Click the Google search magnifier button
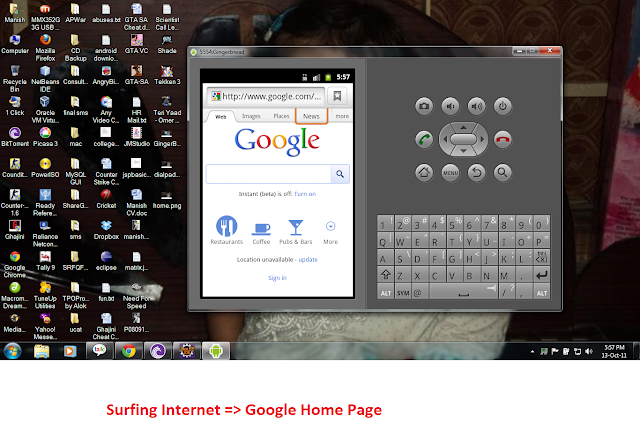Image resolution: width=640 pixels, height=446 pixels. click(x=340, y=174)
